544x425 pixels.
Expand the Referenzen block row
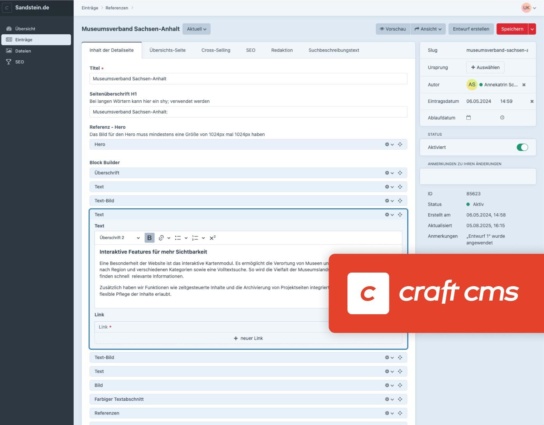[248, 413]
